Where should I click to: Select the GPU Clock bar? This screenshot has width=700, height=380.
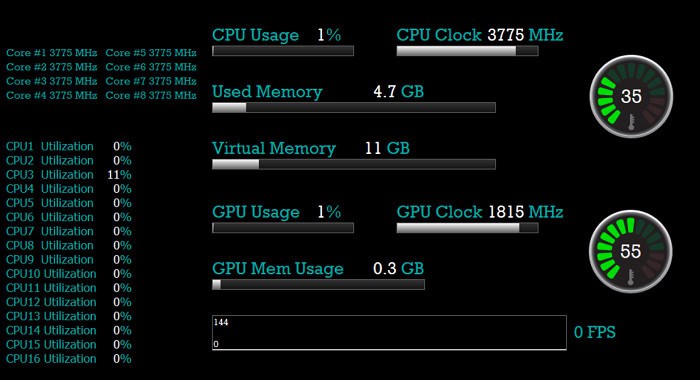pyautogui.click(x=467, y=228)
